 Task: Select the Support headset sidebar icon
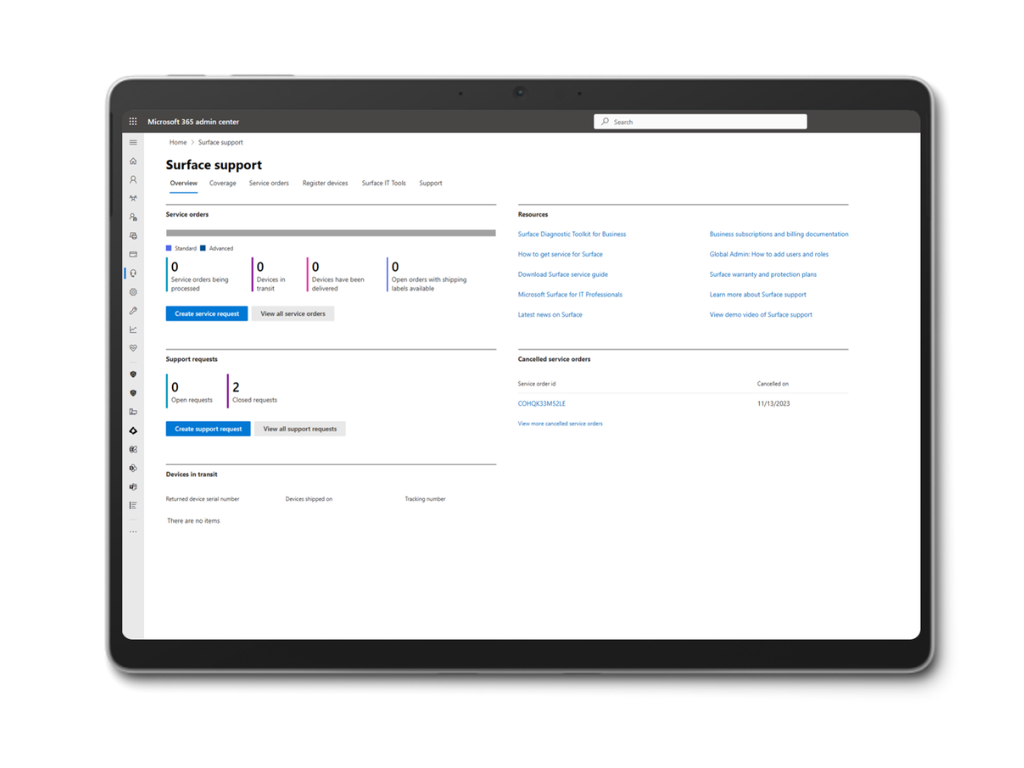133,273
